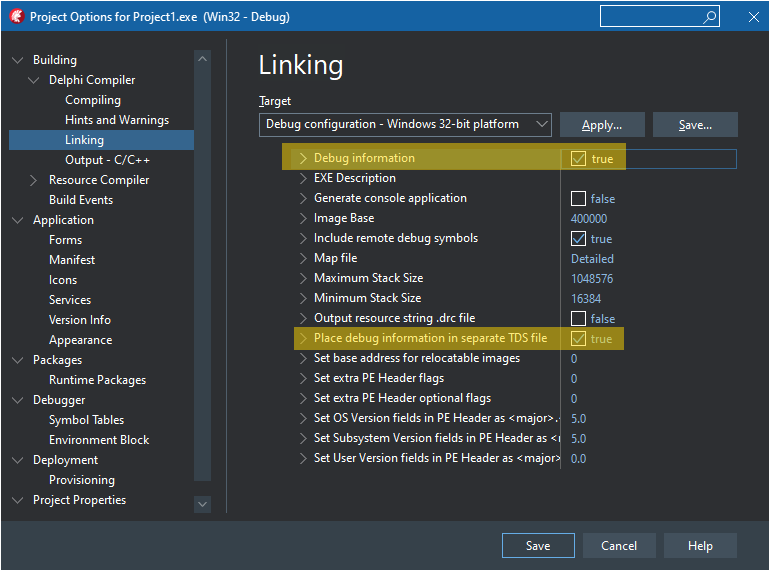Toggle Output resource string .drc file checkbox
This screenshot has height=571, width=770.
click(x=578, y=319)
